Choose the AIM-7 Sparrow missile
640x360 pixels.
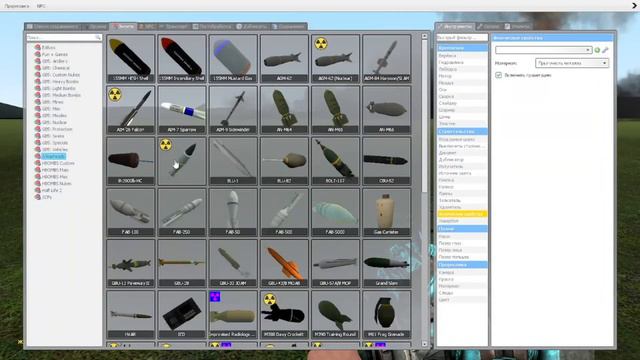[182, 110]
